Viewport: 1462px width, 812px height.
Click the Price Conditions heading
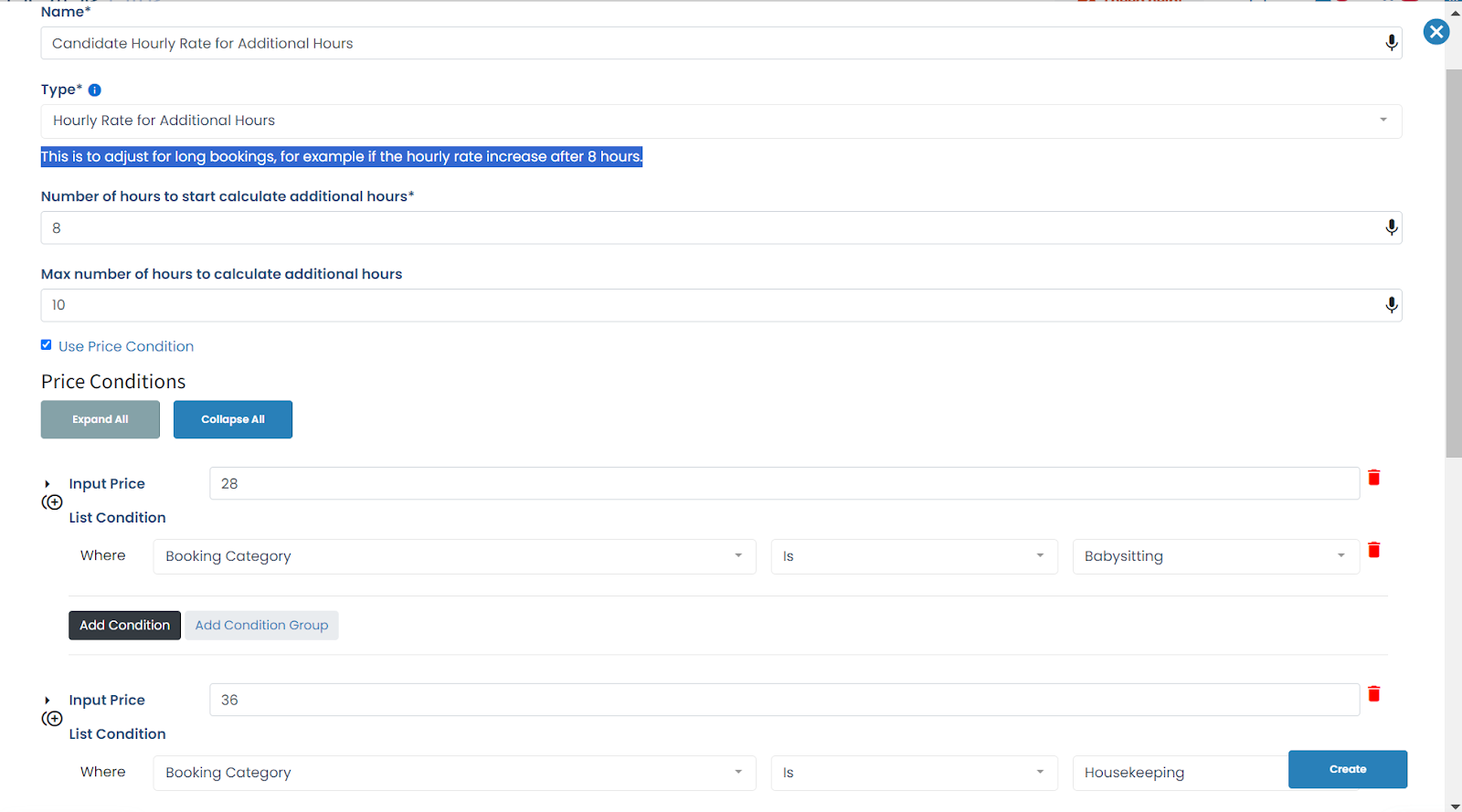click(x=113, y=382)
